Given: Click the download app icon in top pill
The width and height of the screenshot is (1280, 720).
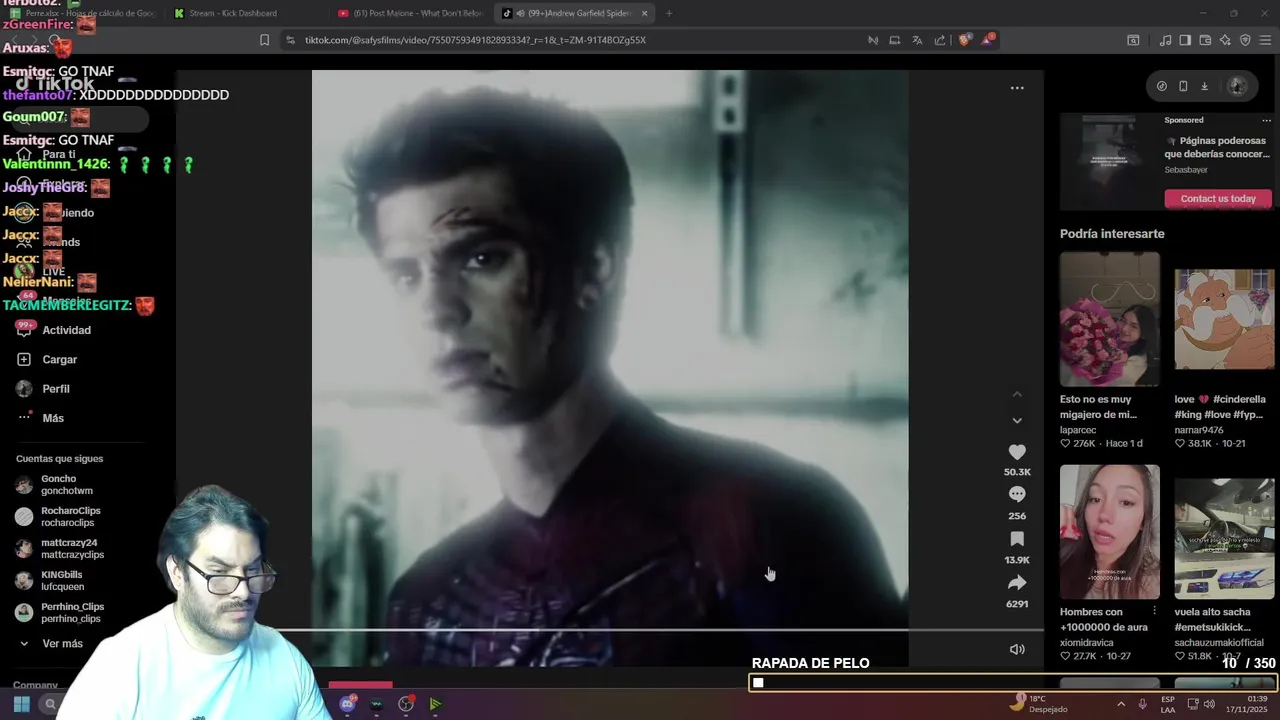Looking at the screenshot, I should [1204, 86].
